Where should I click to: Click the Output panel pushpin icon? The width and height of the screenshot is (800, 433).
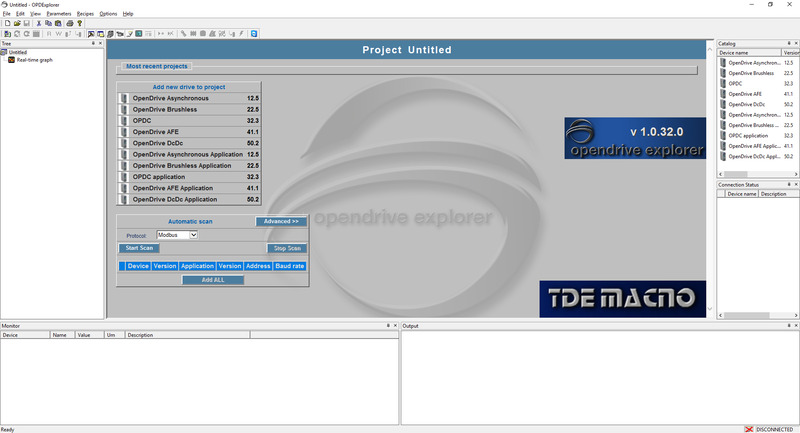tap(788, 325)
